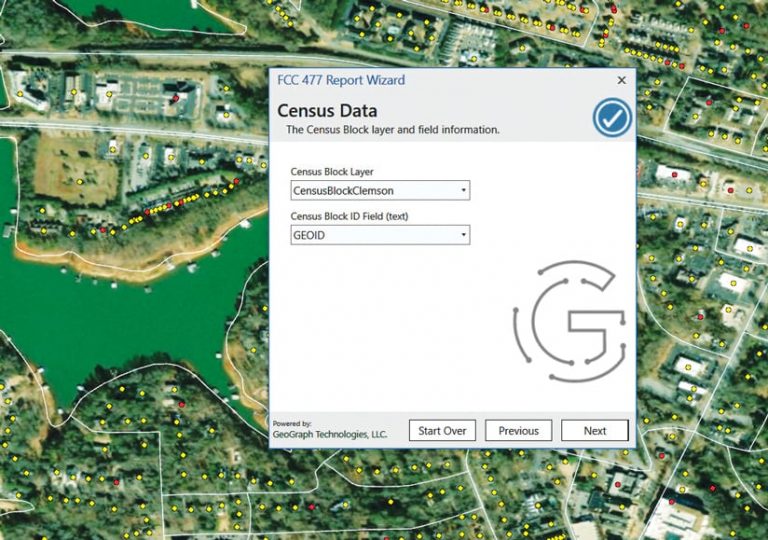Click 'Census Block ID Field (text)' label
Screen dimensions: 768x540
[349, 216]
